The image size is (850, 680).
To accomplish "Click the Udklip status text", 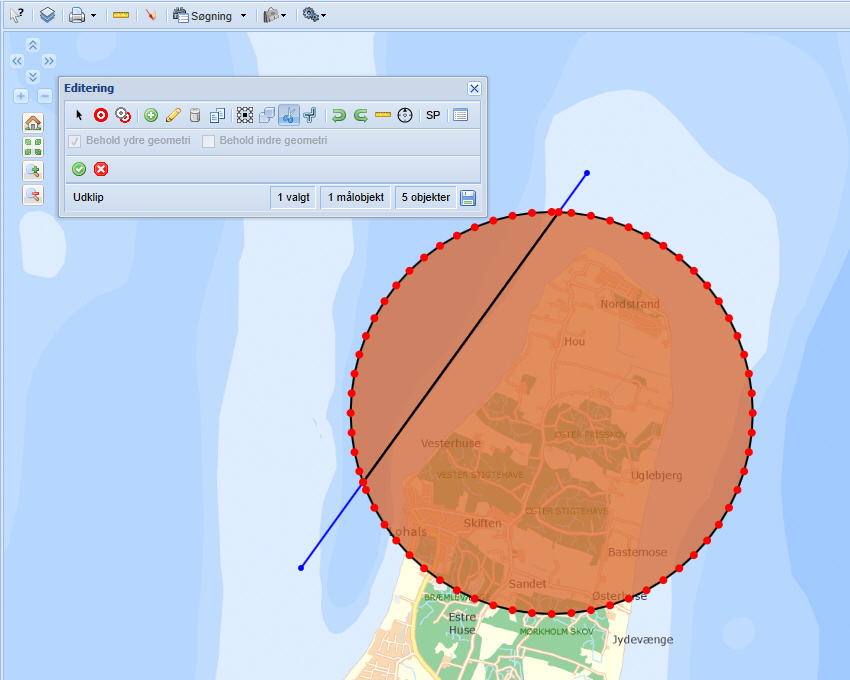I will 88,197.
